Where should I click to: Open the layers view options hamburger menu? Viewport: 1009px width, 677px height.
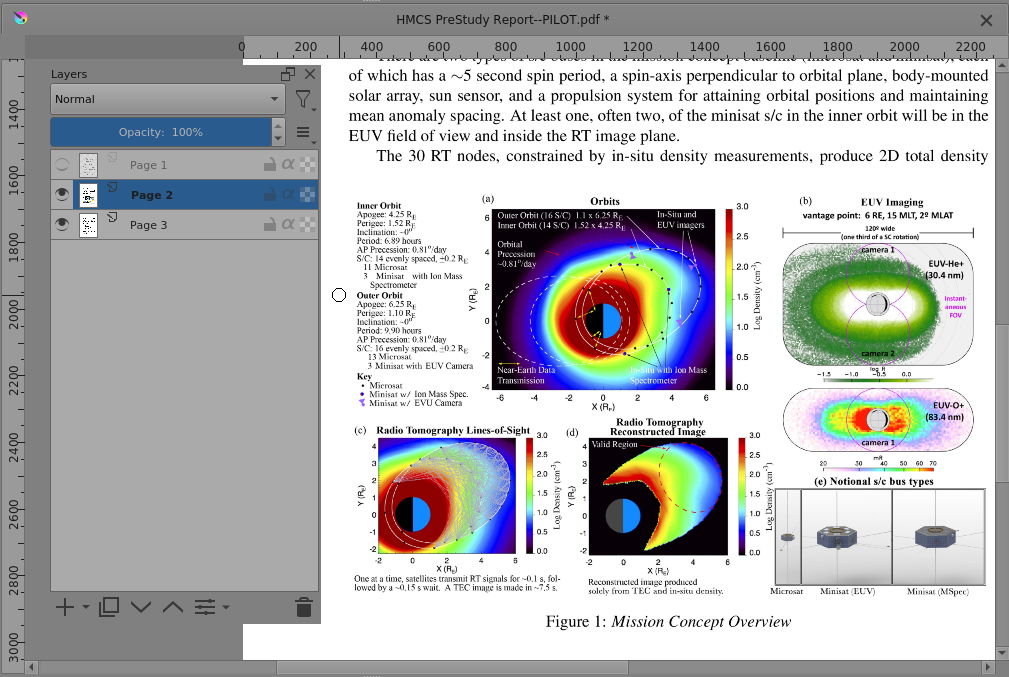(303, 132)
